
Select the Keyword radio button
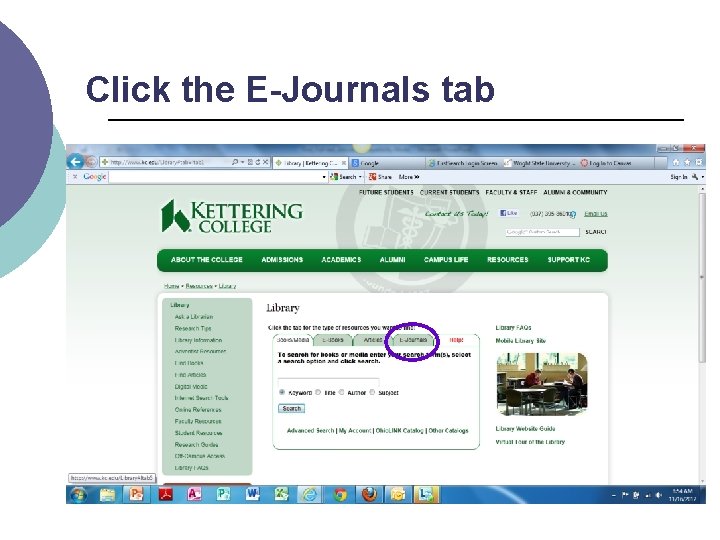(282, 392)
